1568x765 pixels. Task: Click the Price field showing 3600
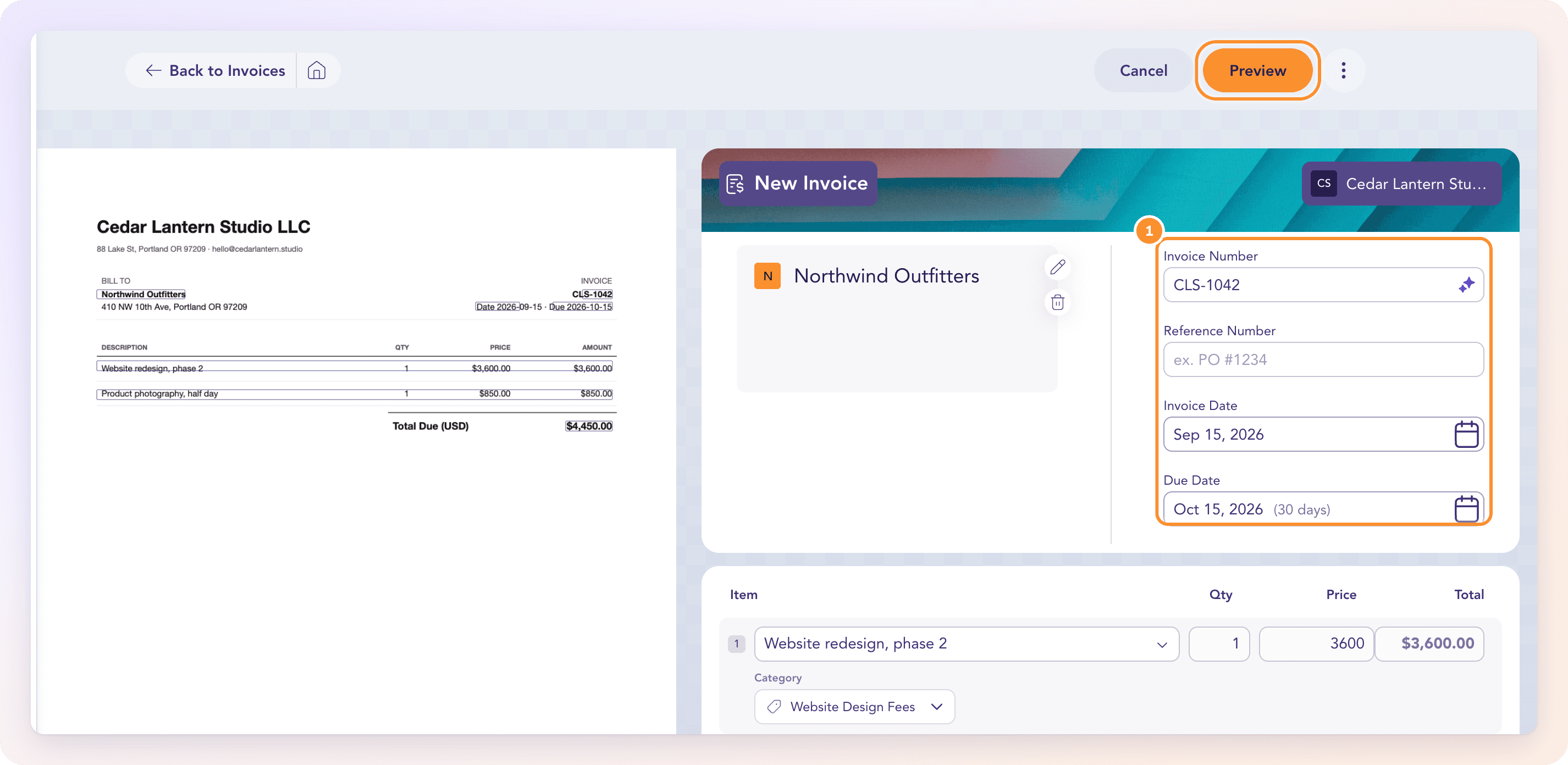tap(1316, 644)
